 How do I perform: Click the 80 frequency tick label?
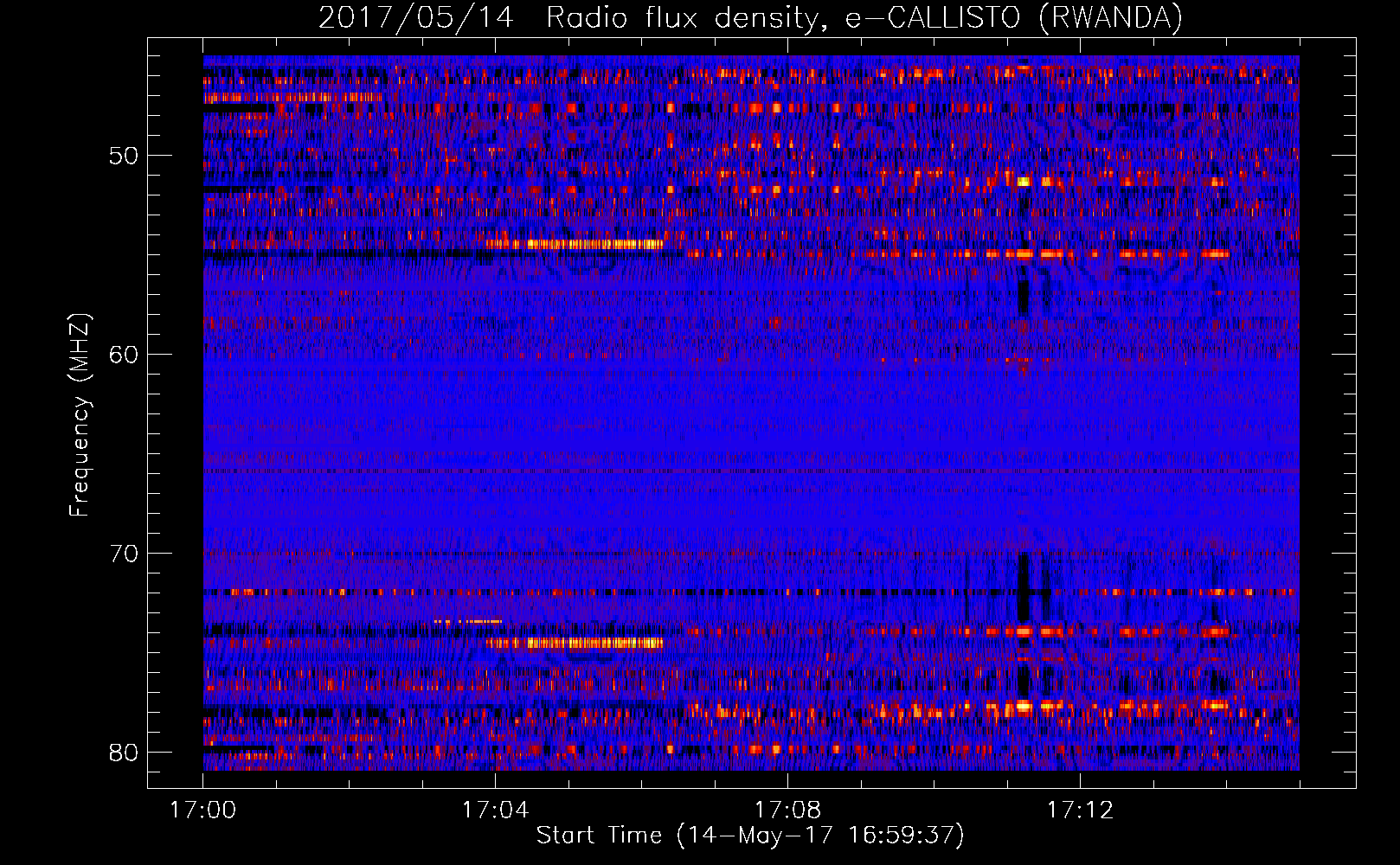[x=123, y=753]
